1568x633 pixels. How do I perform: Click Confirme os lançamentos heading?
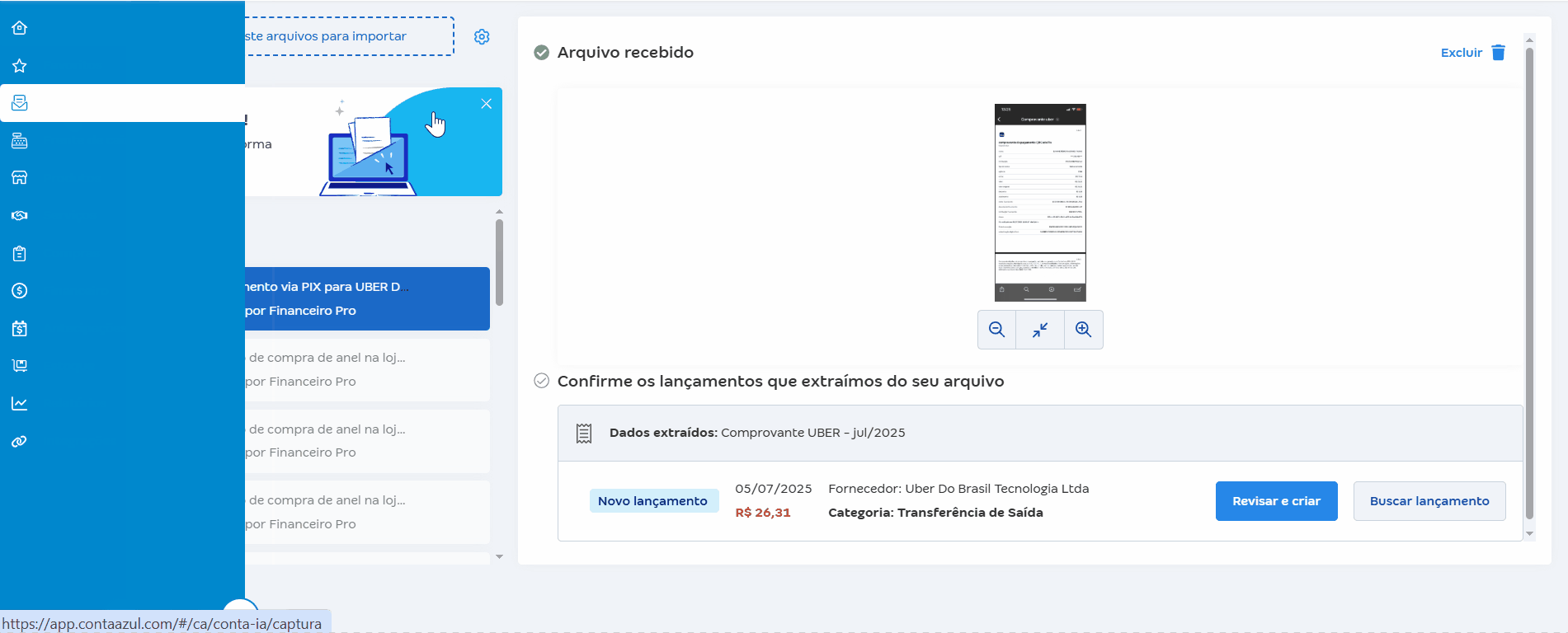[780, 382]
